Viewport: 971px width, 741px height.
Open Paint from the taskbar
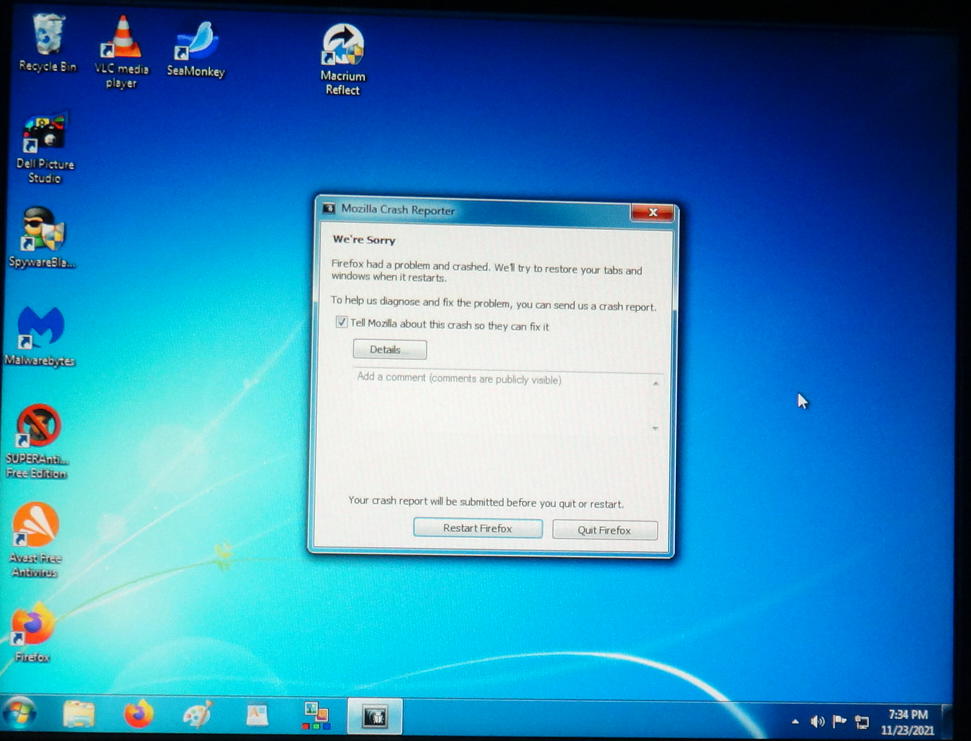click(x=198, y=716)
